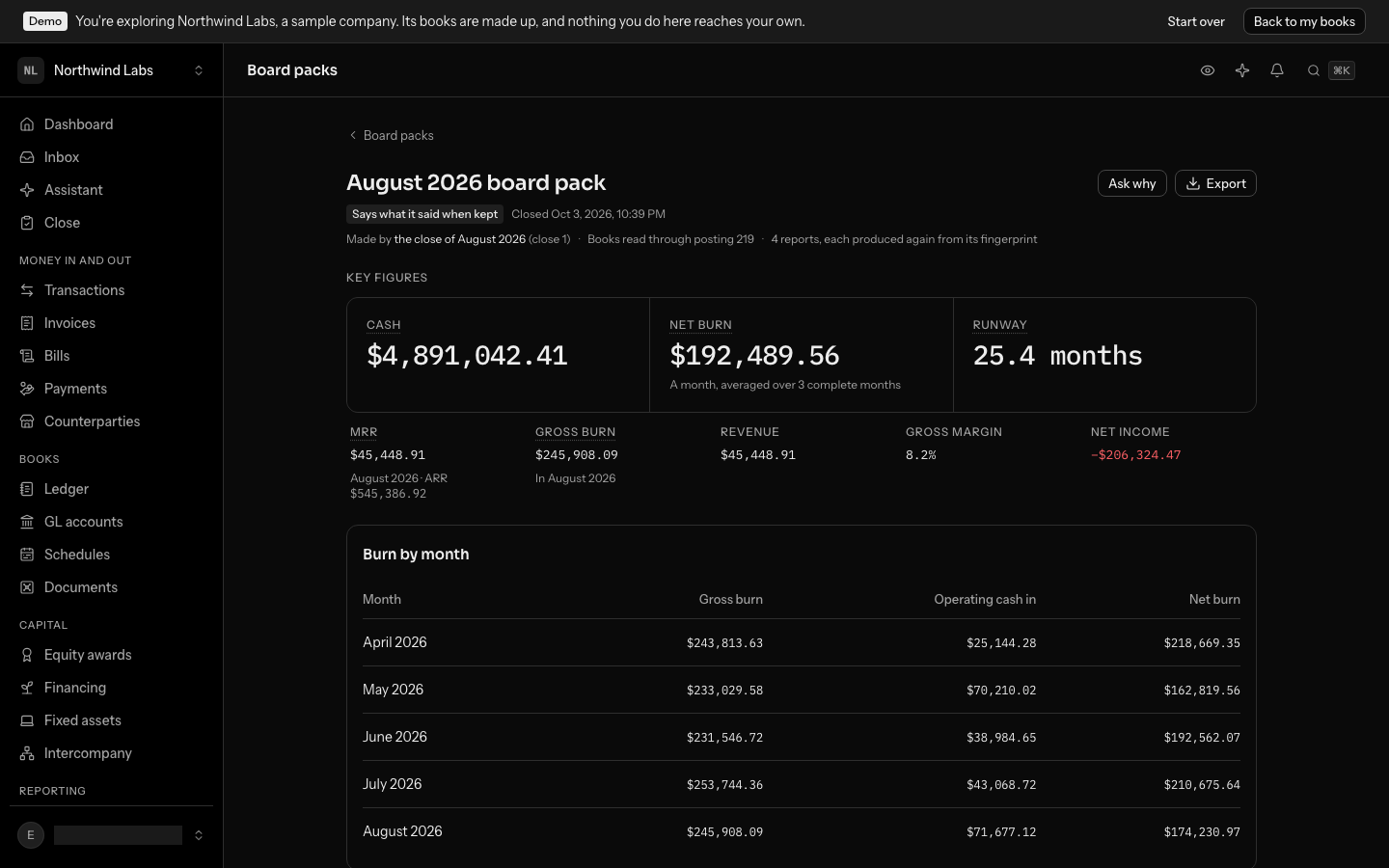Click the Start over link

click(1196, 21)
